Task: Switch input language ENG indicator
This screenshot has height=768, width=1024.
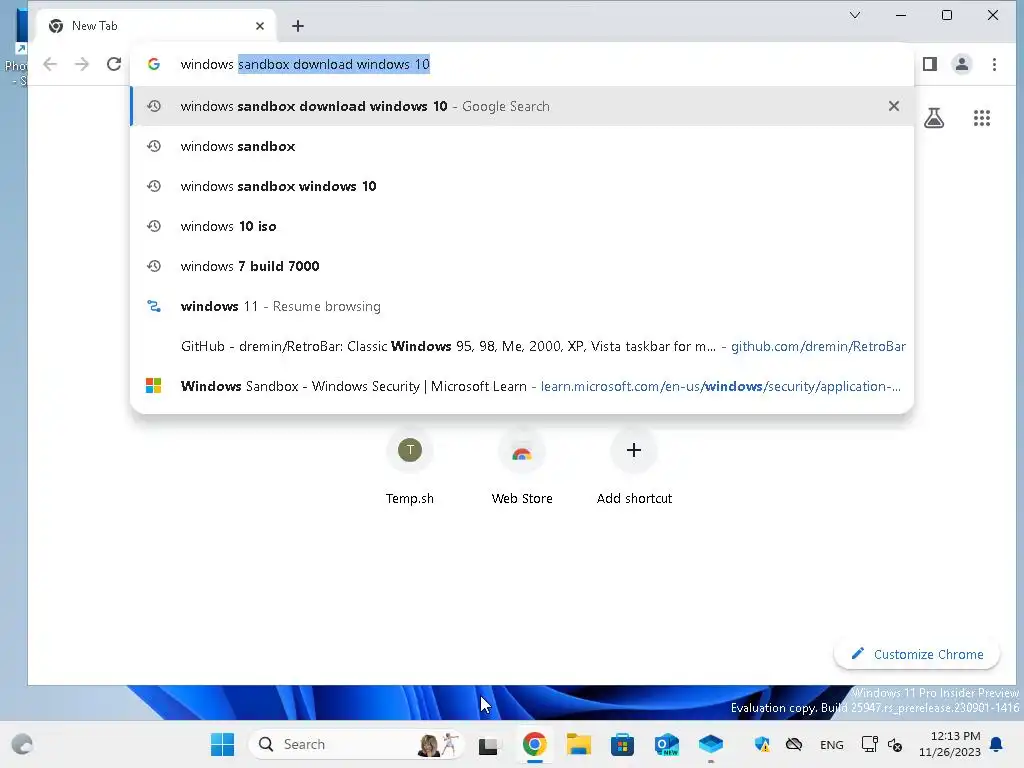Action: tap(831, 744)
